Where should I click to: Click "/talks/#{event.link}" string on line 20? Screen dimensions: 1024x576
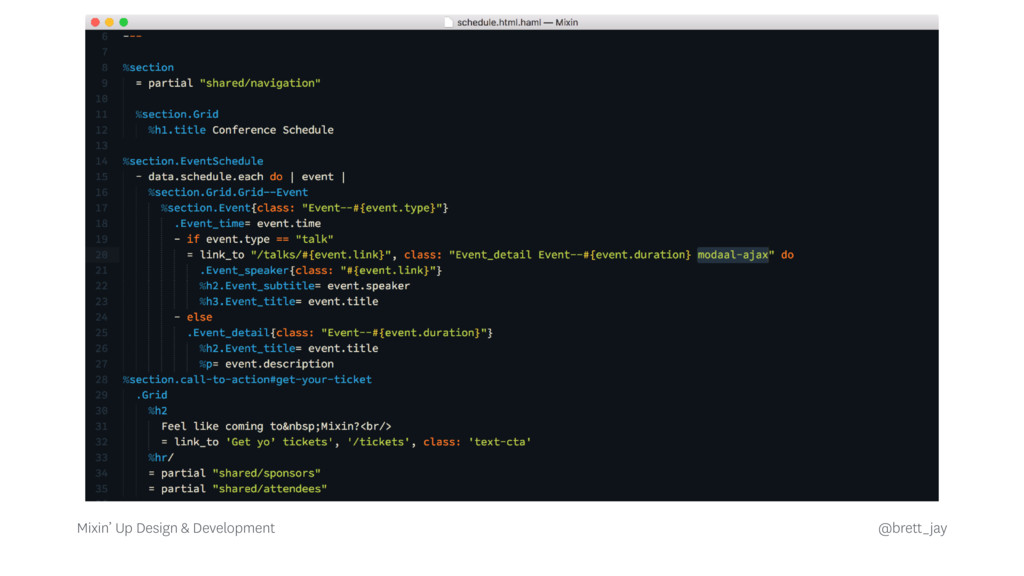pyautogui.click(x=321, y=255)
